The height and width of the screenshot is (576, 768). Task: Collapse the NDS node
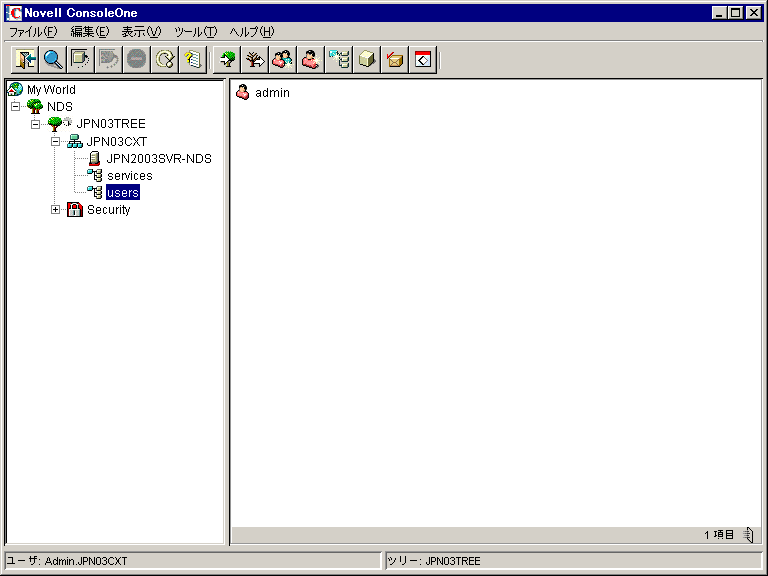[16, 106]
